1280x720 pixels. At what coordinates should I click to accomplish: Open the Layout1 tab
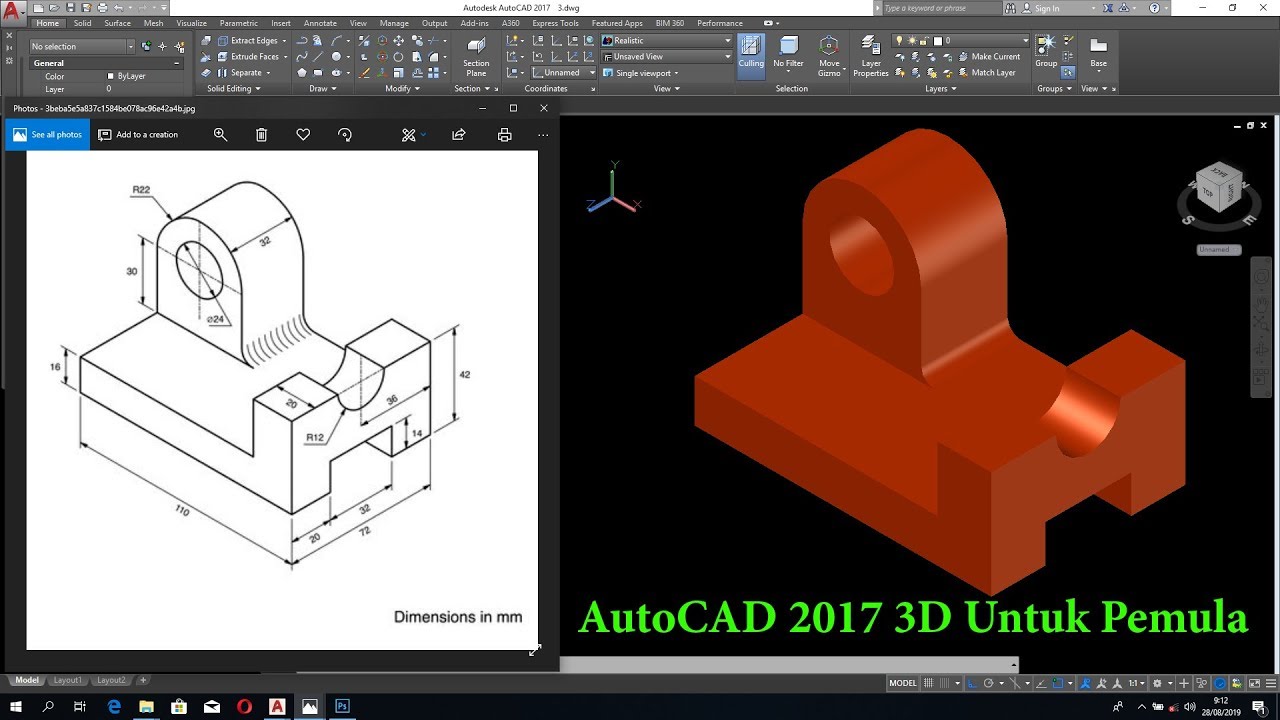68,680
